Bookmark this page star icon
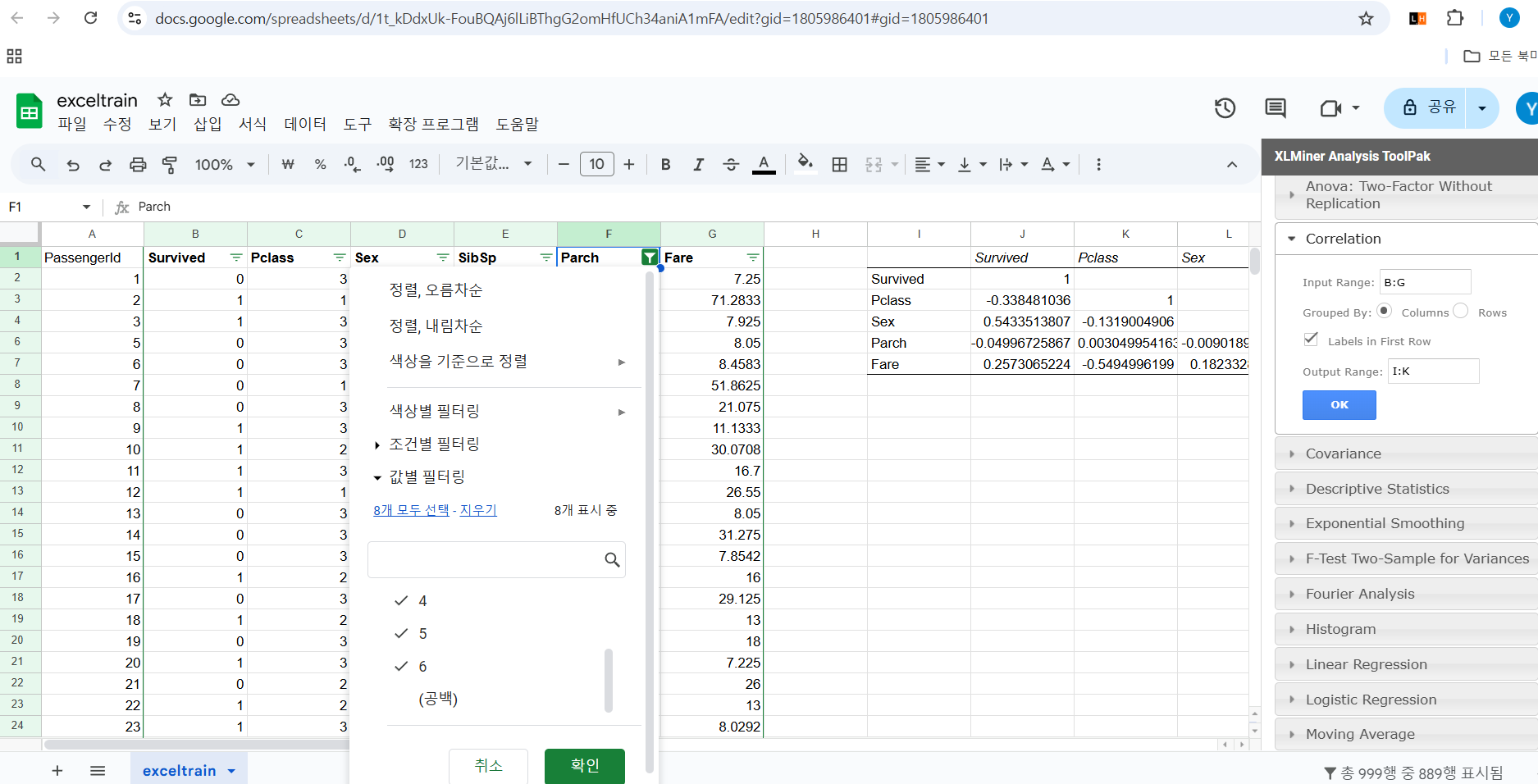 coord(1366,18)
